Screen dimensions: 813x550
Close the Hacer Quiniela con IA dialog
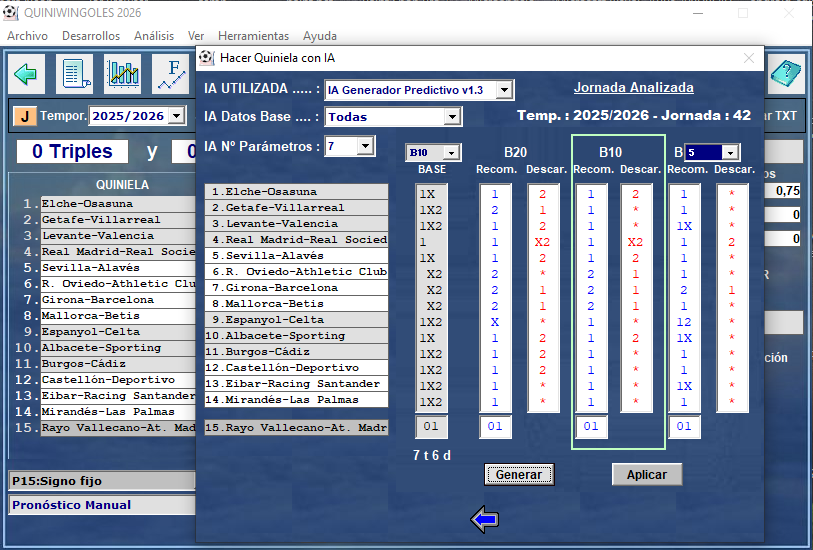(749, 58)
